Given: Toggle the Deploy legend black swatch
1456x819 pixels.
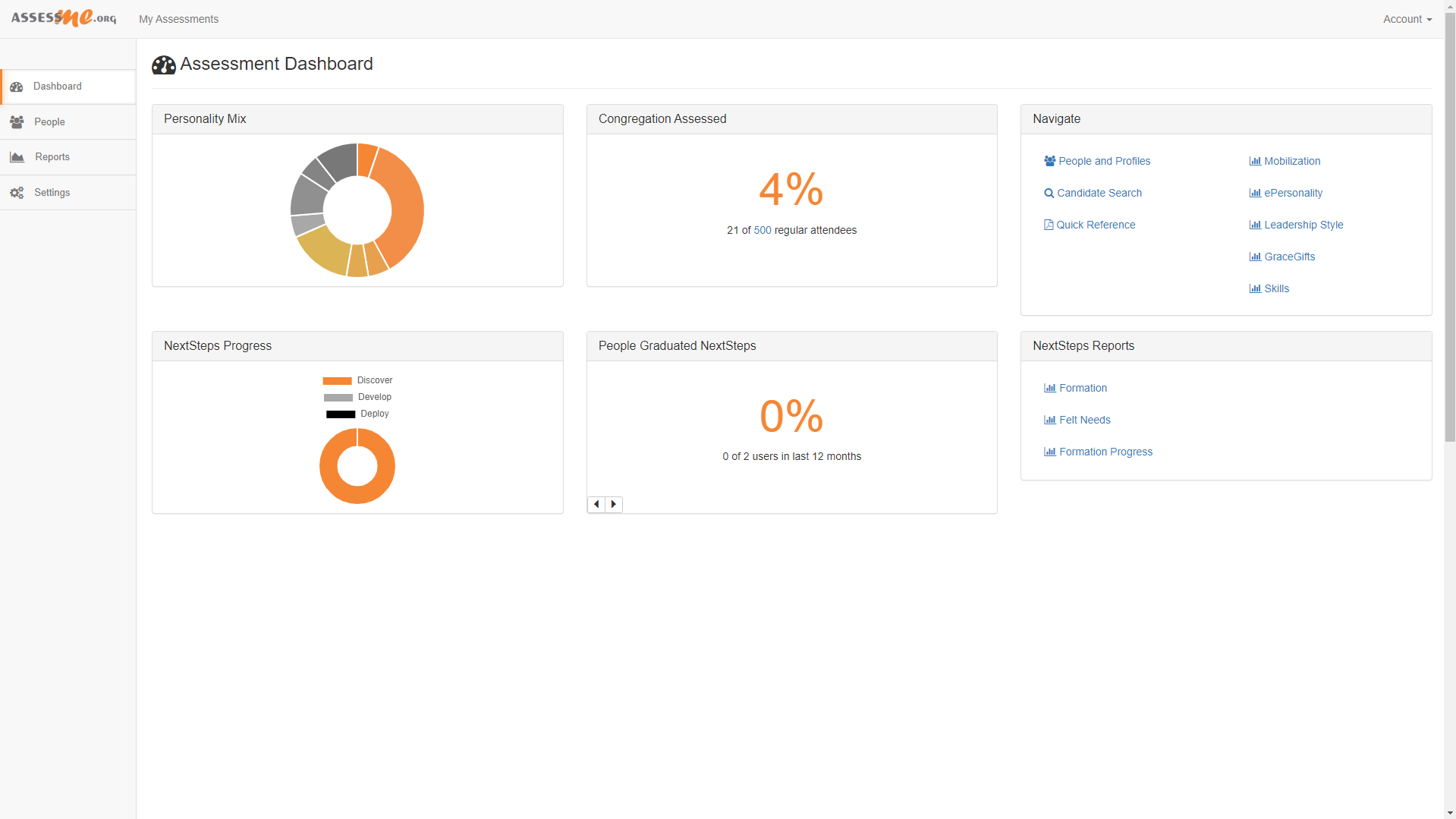Looking at the screenshot, I should [x=341, y=414].
